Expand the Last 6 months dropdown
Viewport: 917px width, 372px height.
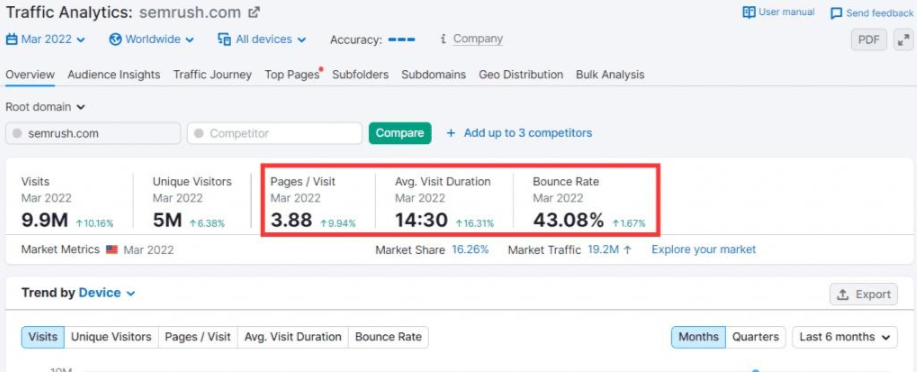point(844,337)
